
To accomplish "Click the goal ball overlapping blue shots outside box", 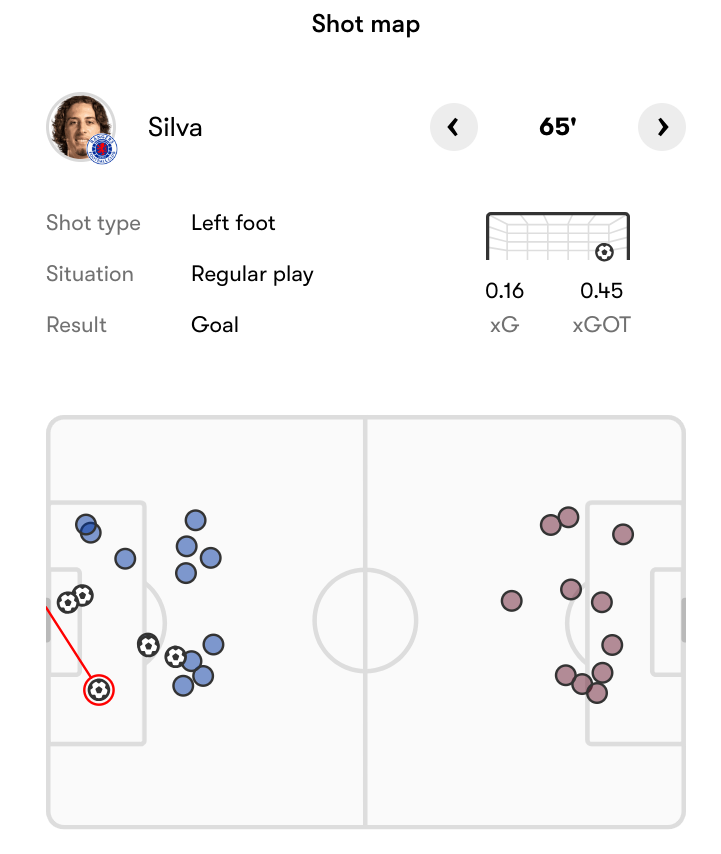I will (175, 657).
